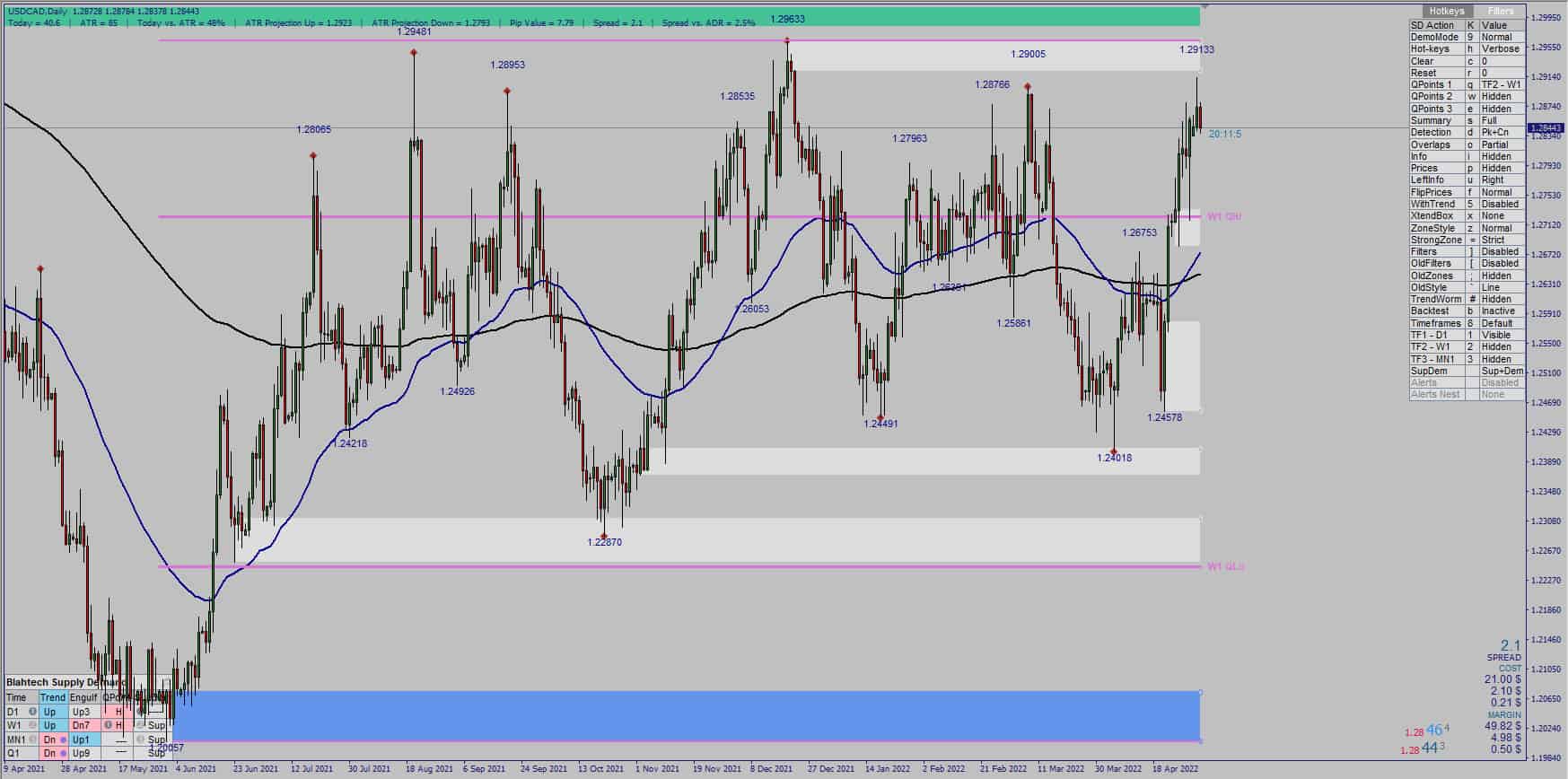Viewport: 1568px width, 779px height.
Task: Click the 1.29481 high diamond marker
Action: [x=414, y=53]
